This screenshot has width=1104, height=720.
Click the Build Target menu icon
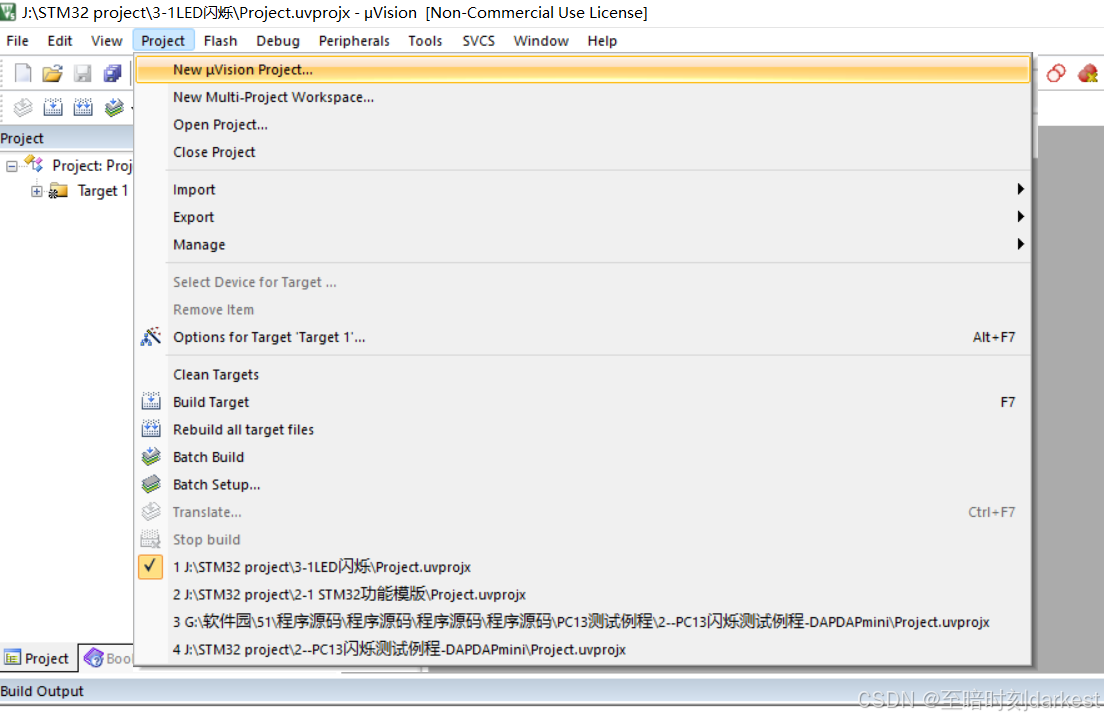tap(151, 402)
